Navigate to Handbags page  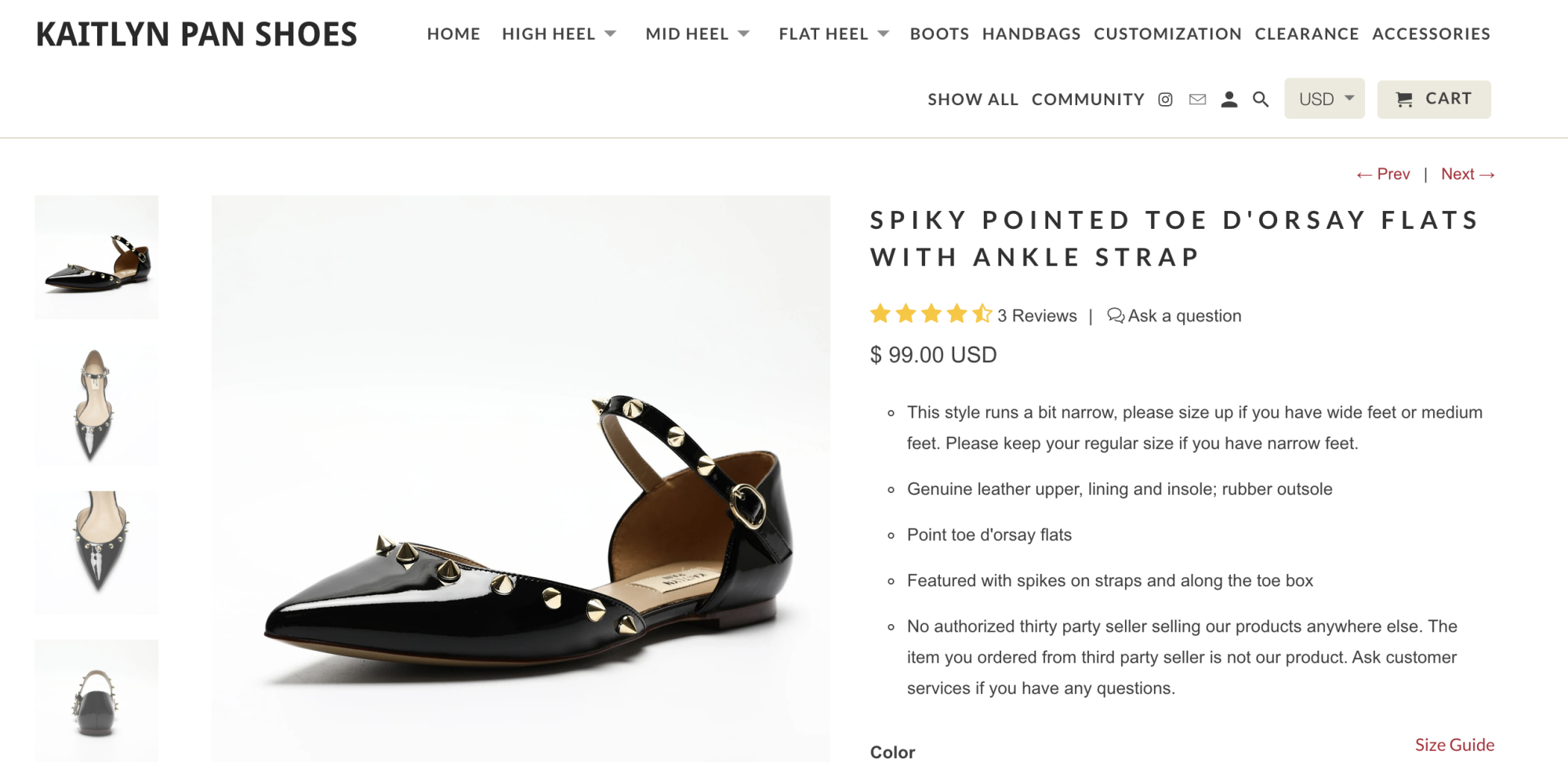(x=1031, y=34)
